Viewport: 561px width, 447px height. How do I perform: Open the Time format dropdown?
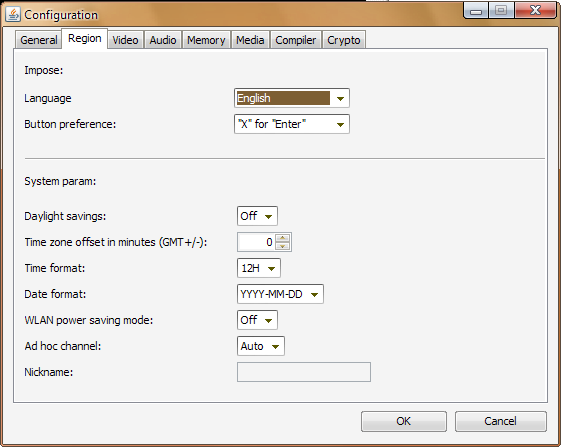[258, 268]
